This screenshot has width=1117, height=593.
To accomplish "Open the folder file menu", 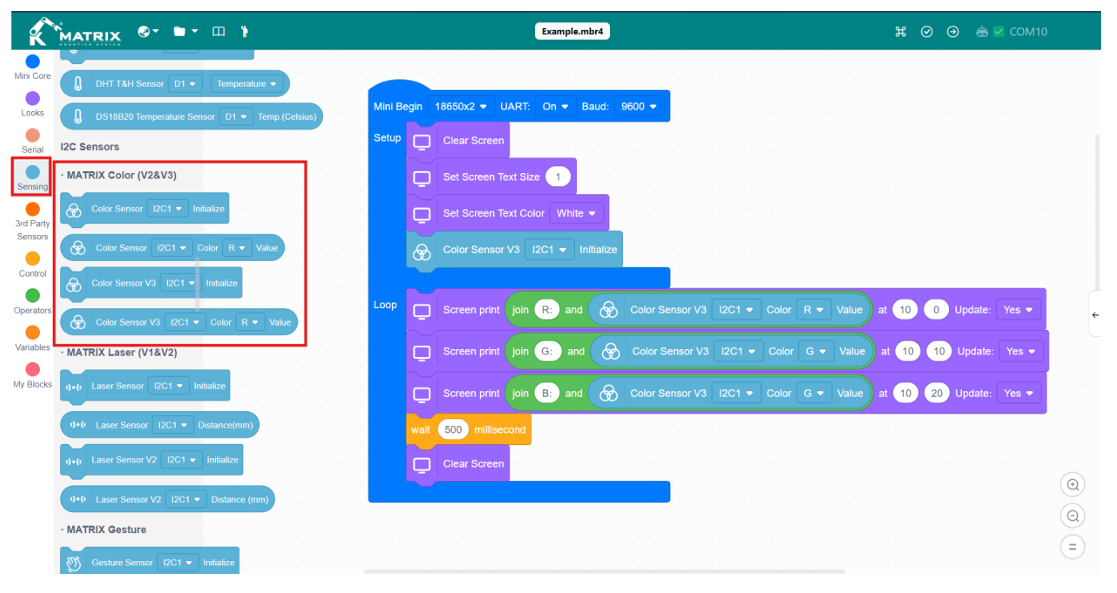I will pos(185,31).
